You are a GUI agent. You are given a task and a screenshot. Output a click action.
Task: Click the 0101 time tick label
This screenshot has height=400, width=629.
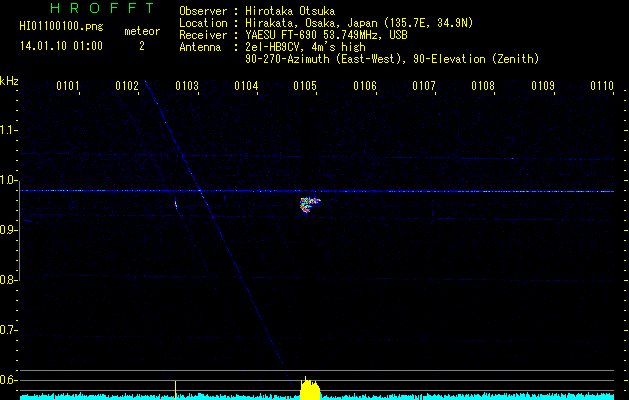click(x=67, y=86)
